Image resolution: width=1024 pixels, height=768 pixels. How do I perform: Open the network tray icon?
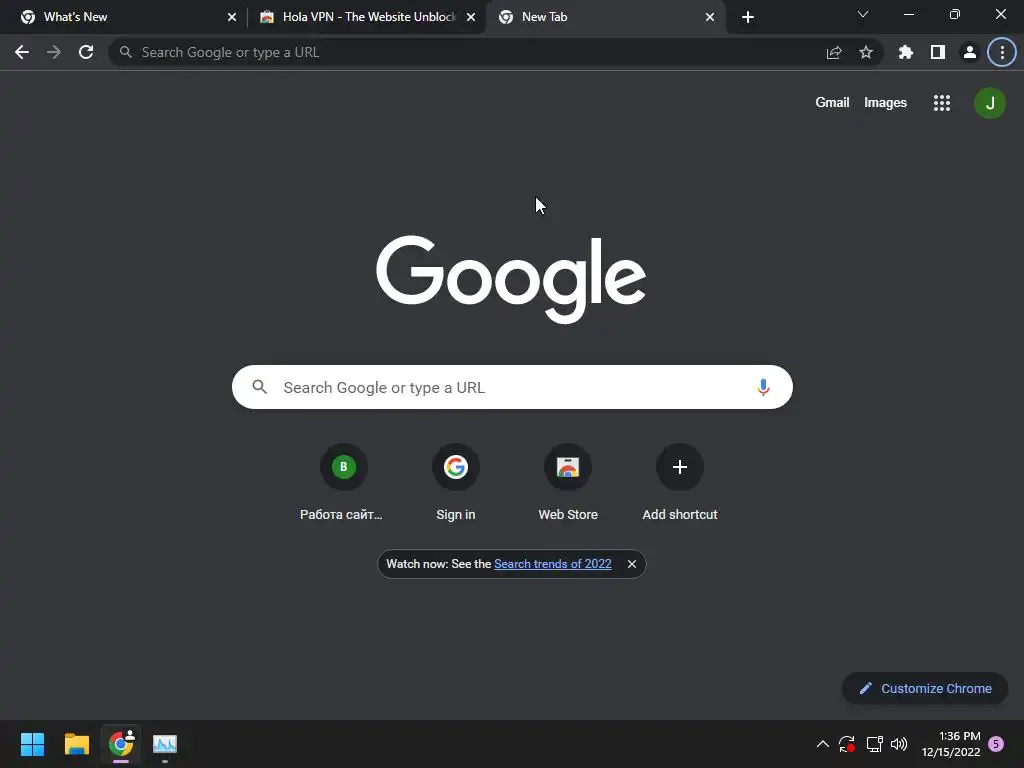(x=874, y=744)
